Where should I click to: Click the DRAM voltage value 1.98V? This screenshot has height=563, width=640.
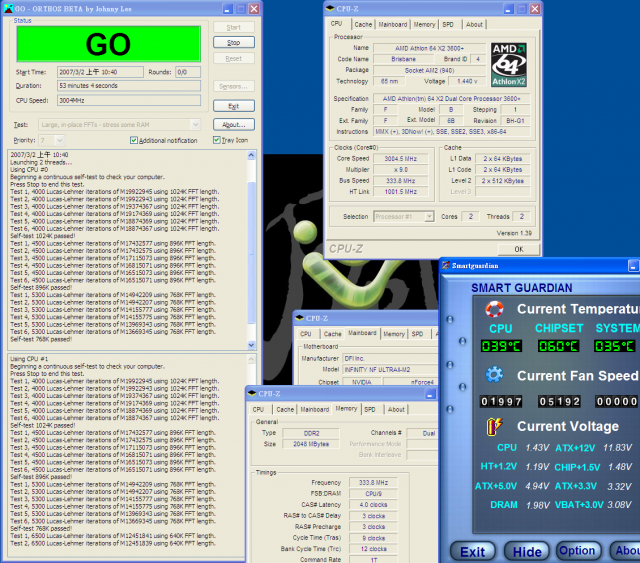(538, 505)
